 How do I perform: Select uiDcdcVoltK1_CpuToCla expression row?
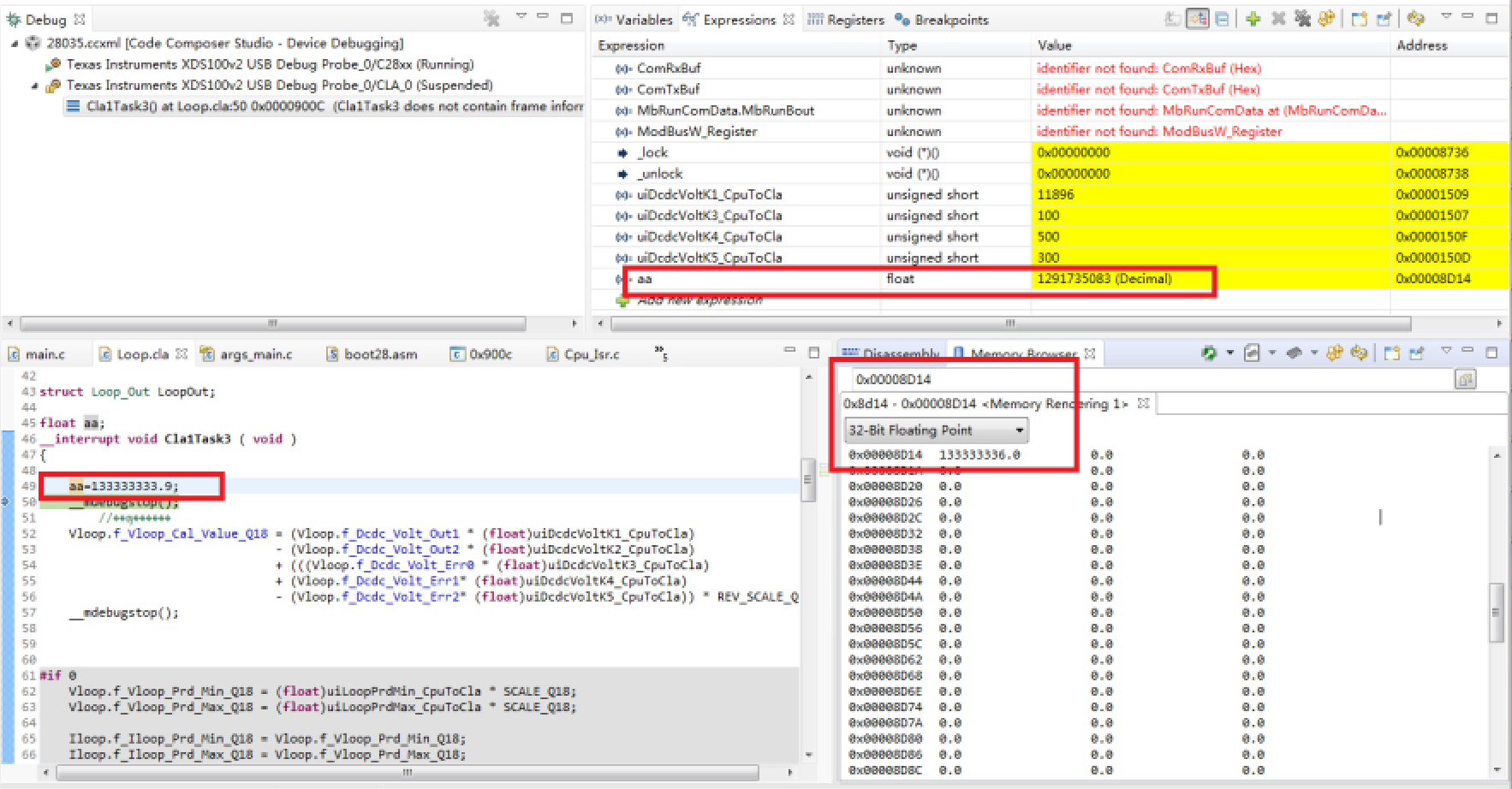pyautogui.click(x=1049, y=195)
